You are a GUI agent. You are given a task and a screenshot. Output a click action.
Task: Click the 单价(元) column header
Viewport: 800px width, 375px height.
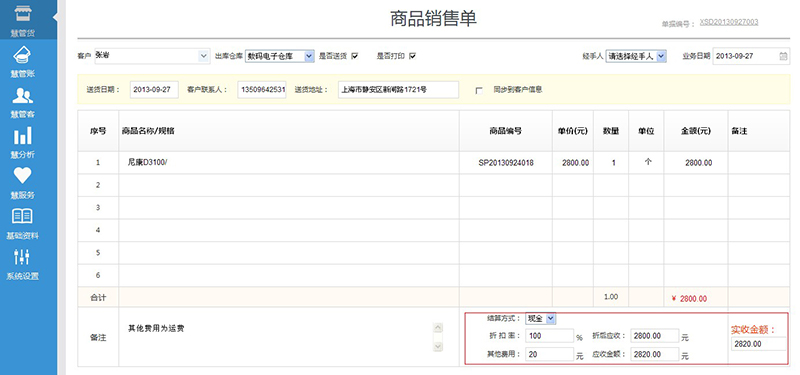pos(573,131)
